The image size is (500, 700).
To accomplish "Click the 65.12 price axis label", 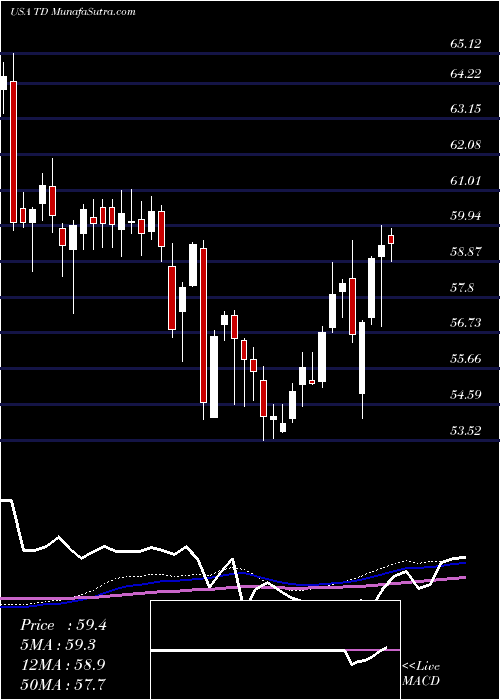I will [465, 44].
